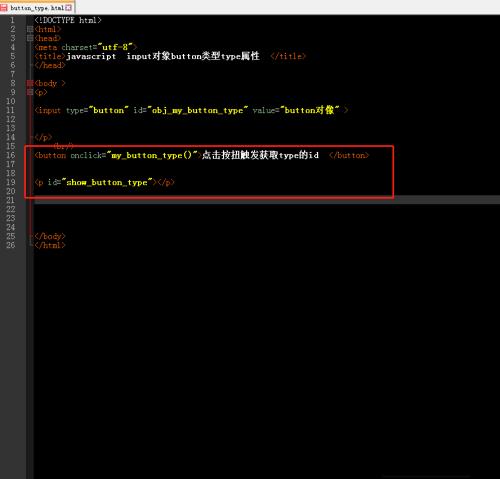This screenshot has width=500, height=479.
Task: Collapse the head tag fold marker
Action: [x=30, y=38]
